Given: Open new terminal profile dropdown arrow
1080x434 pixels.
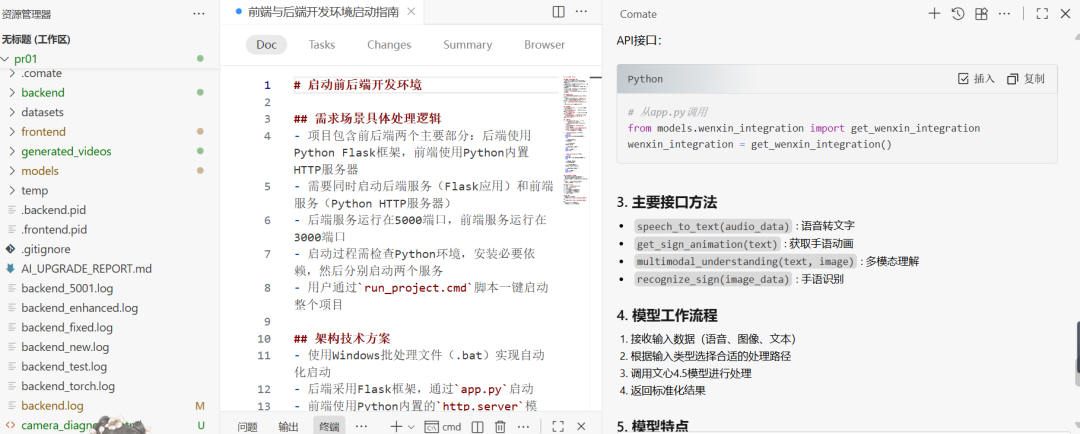Looking at the screenshot, I should click(x=411, y=426).
